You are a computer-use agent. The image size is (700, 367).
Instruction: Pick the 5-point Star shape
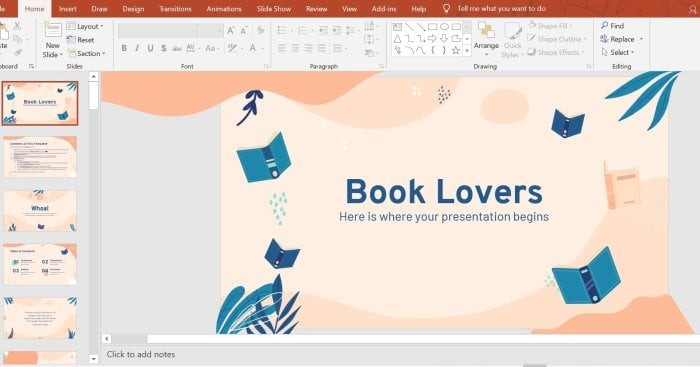[x=456, y=50]
